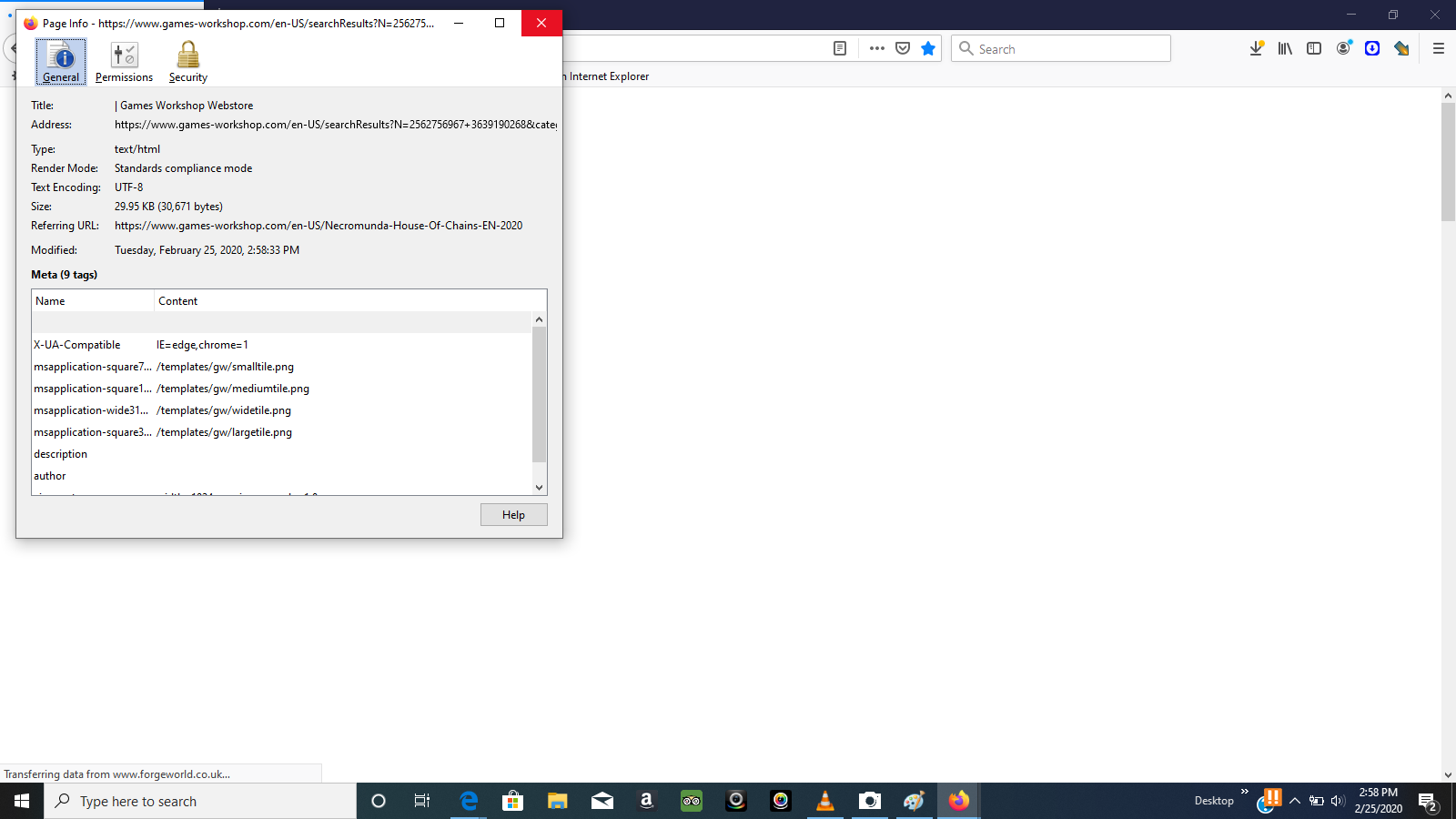Click the taskbar search box
This screenshot has height=819, width=1456.
pos(200,801)
